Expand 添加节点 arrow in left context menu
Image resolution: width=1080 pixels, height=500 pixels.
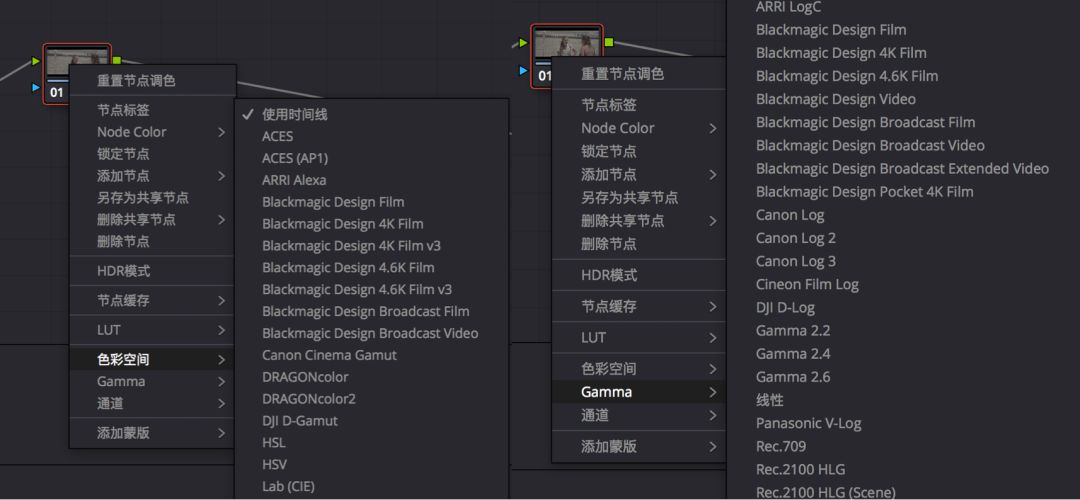(x=222, y=176)
